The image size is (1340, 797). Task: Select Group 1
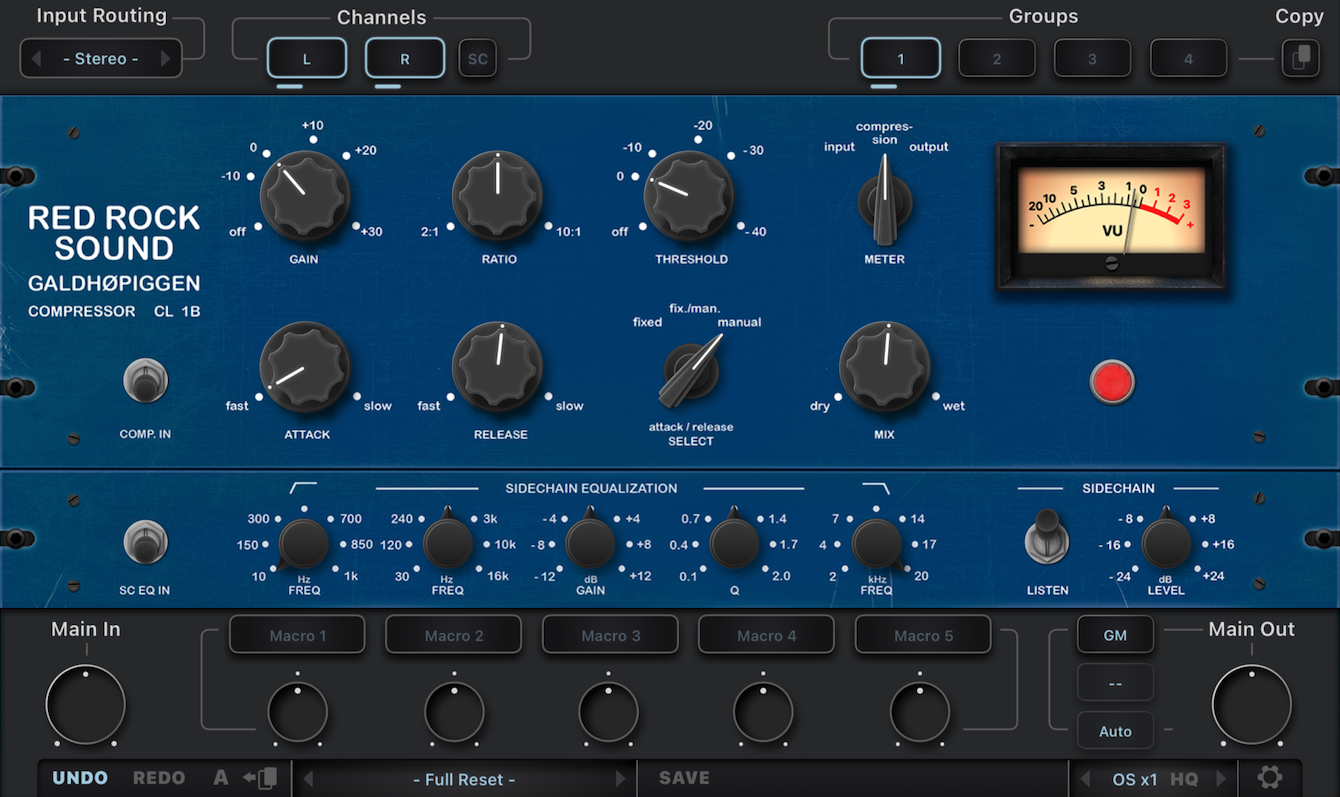point(901,59)
